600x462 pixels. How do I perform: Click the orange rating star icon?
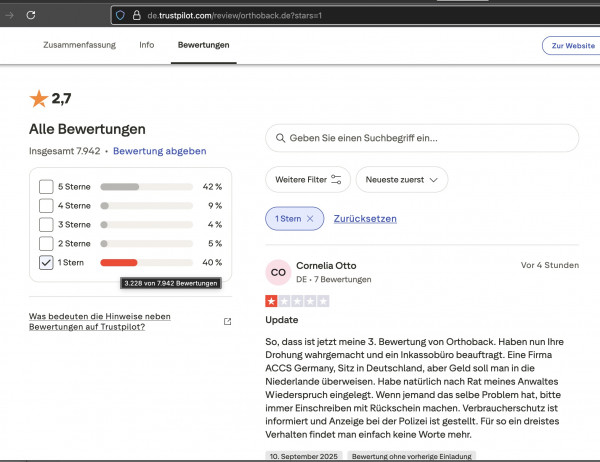(39, 99)
